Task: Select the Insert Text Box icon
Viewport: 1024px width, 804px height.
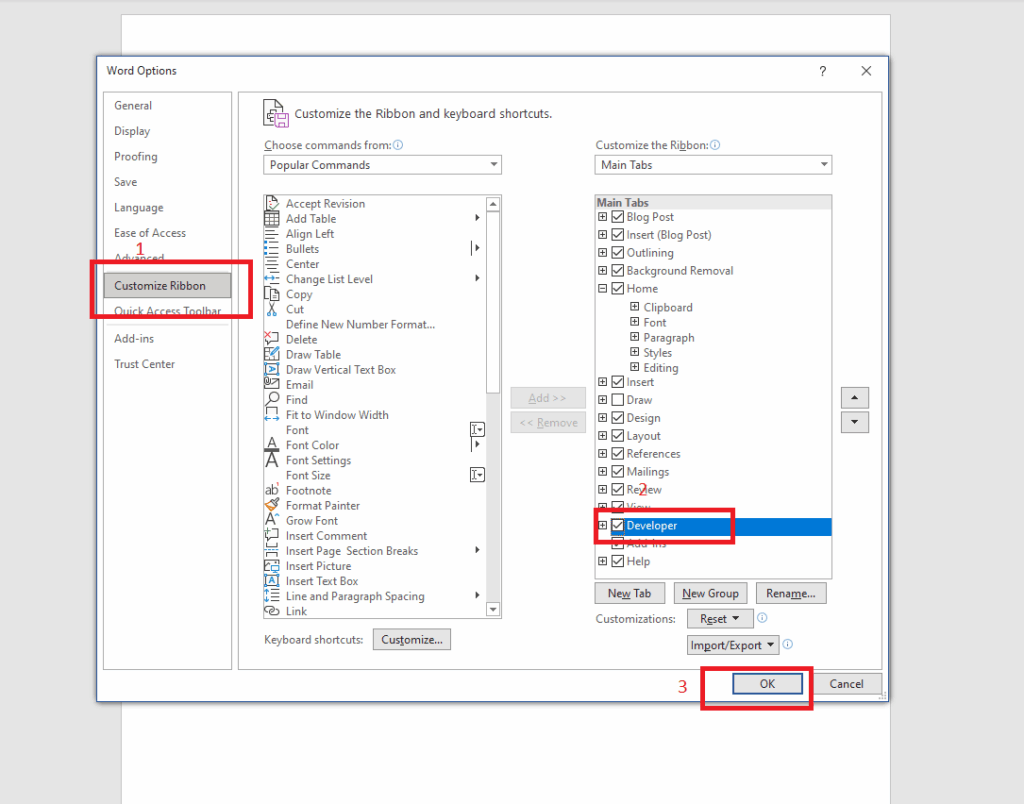Action: [x=272, y=581]
